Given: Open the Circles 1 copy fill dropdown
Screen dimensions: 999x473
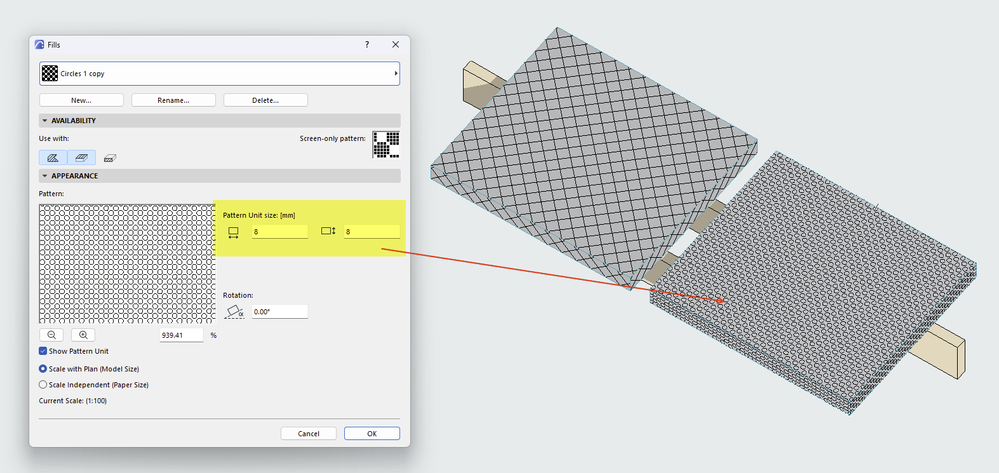Looking at the screenshot, I should pyautogui.click(x=220, y=73).
